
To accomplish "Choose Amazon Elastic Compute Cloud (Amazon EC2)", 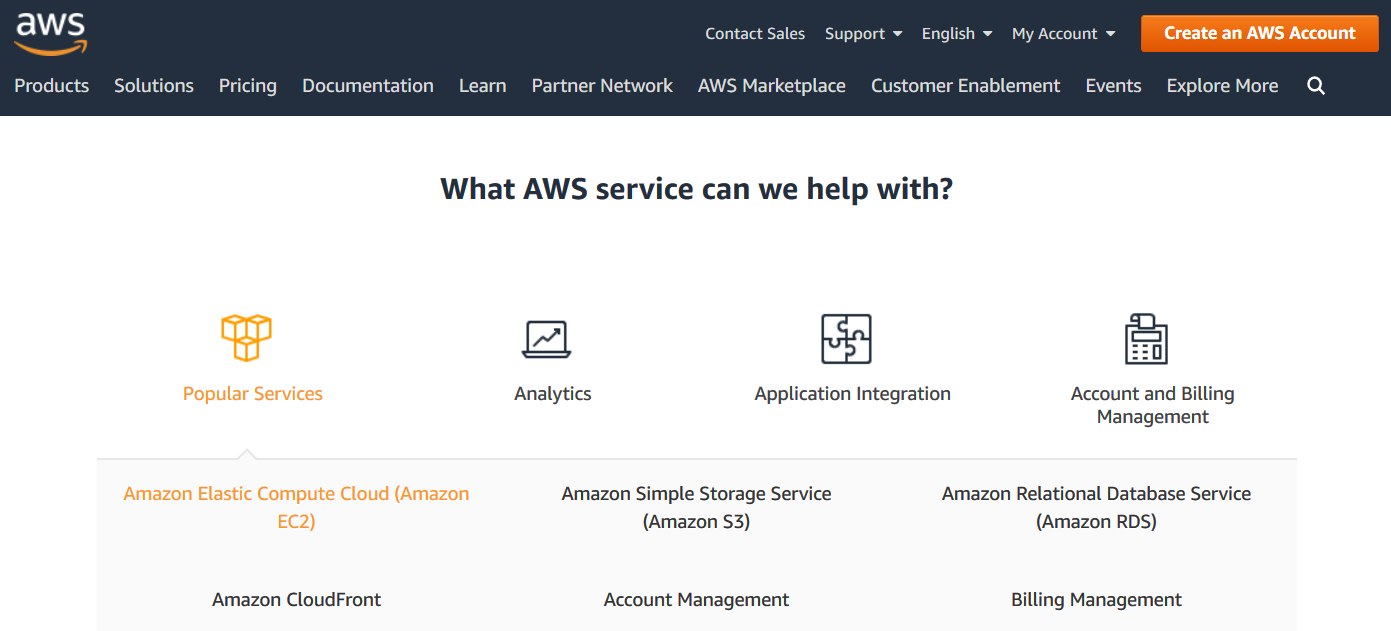I will pyautogui.click(x=296, y=507).
